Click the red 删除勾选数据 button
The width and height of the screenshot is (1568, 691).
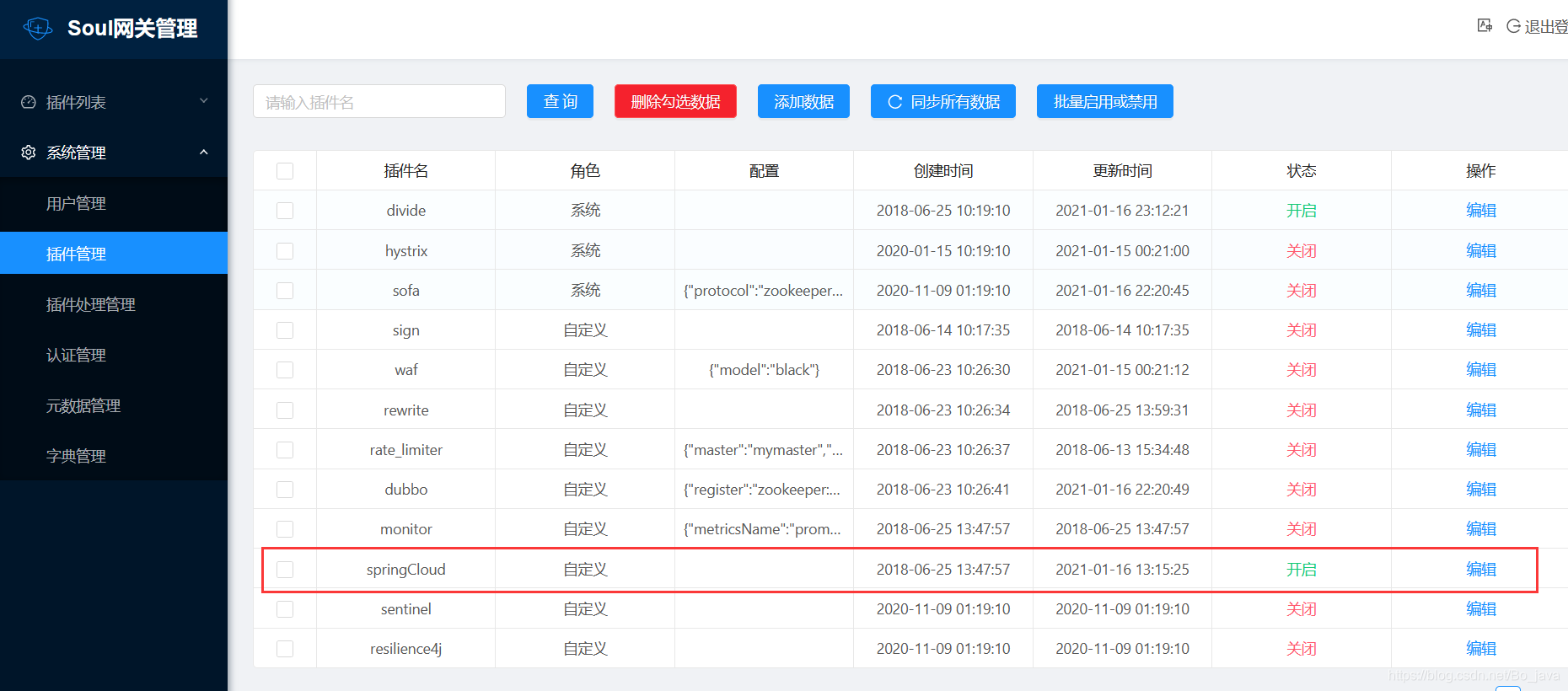coord(675,101)
